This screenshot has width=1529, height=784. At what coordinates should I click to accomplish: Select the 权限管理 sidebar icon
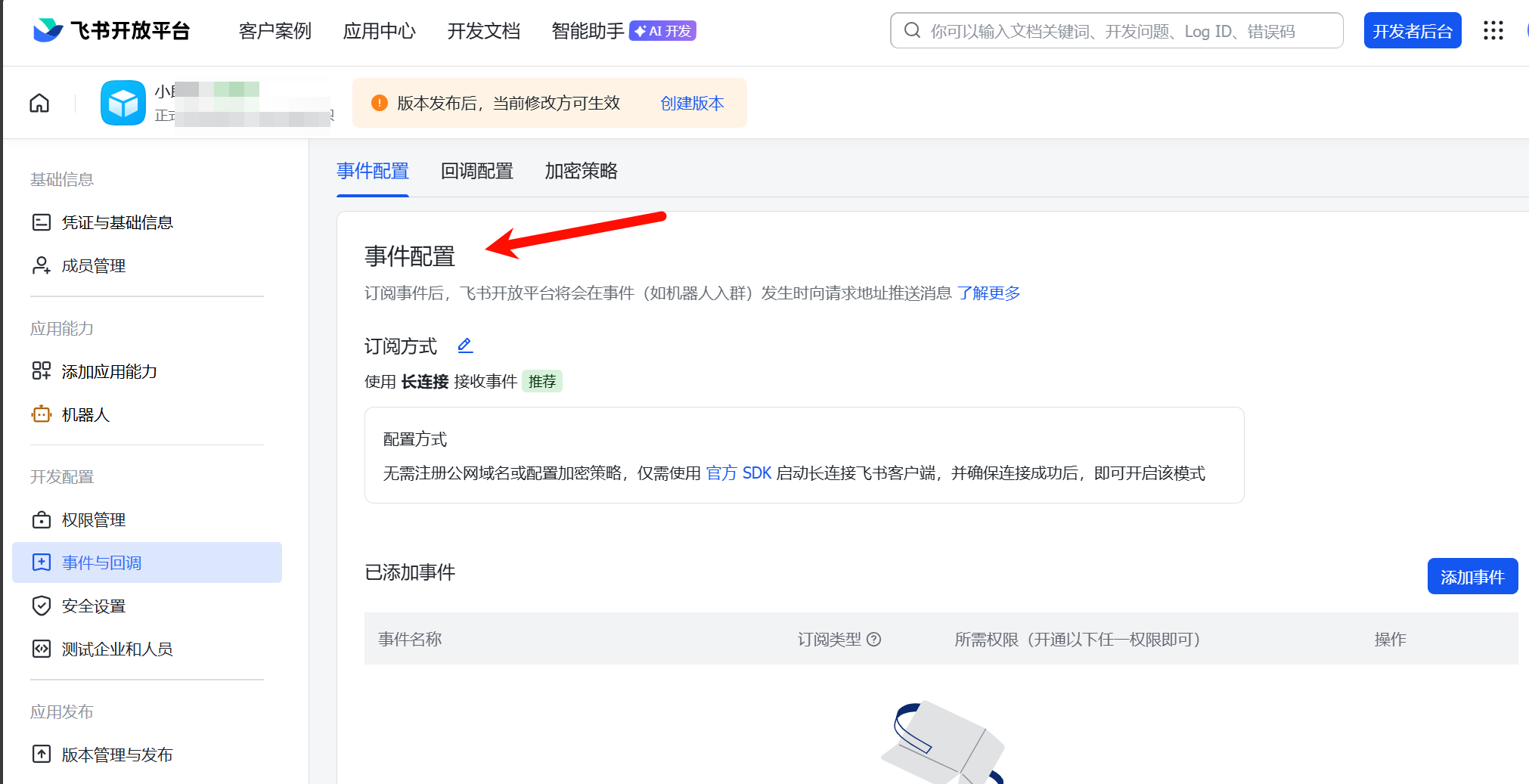41,519
